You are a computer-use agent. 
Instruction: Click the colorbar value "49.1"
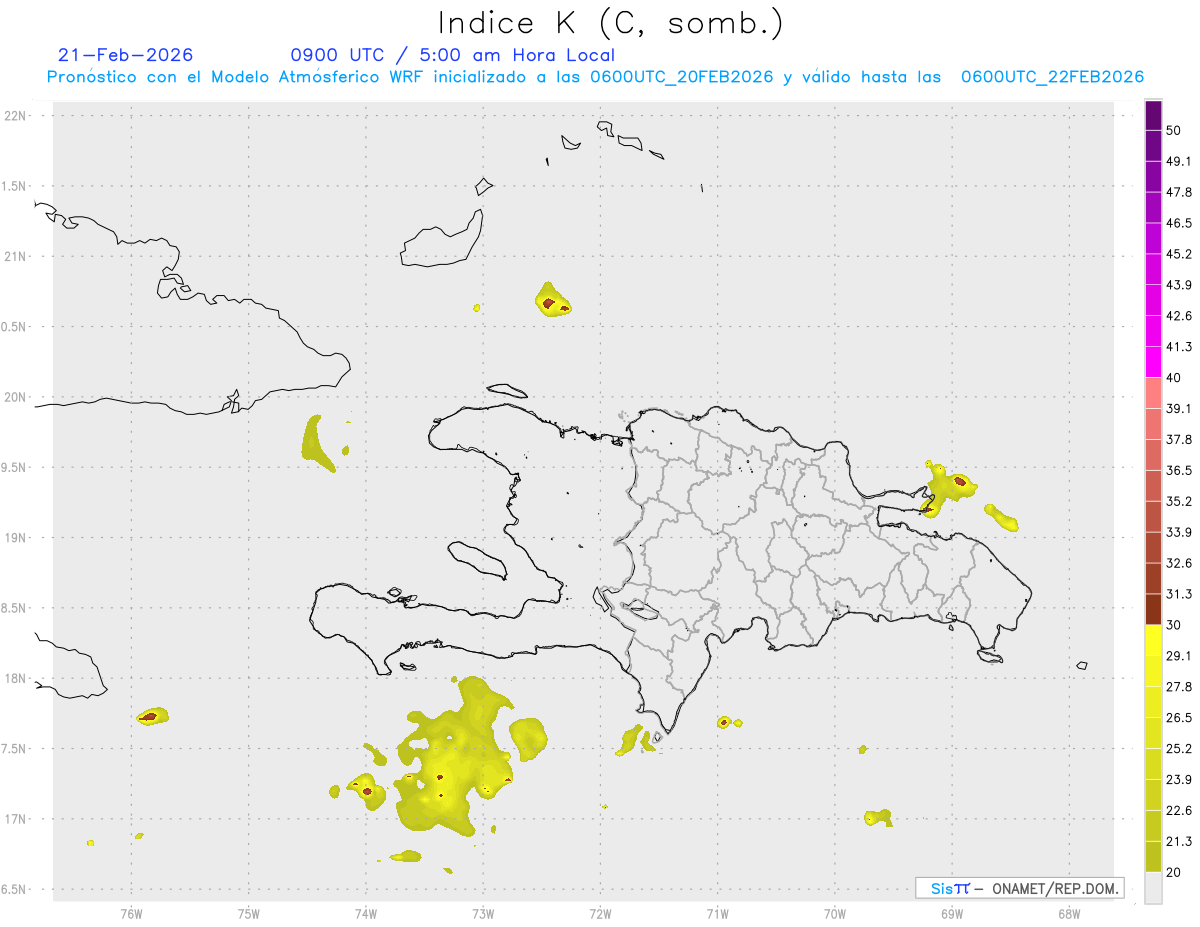[x=1179, y=161]
